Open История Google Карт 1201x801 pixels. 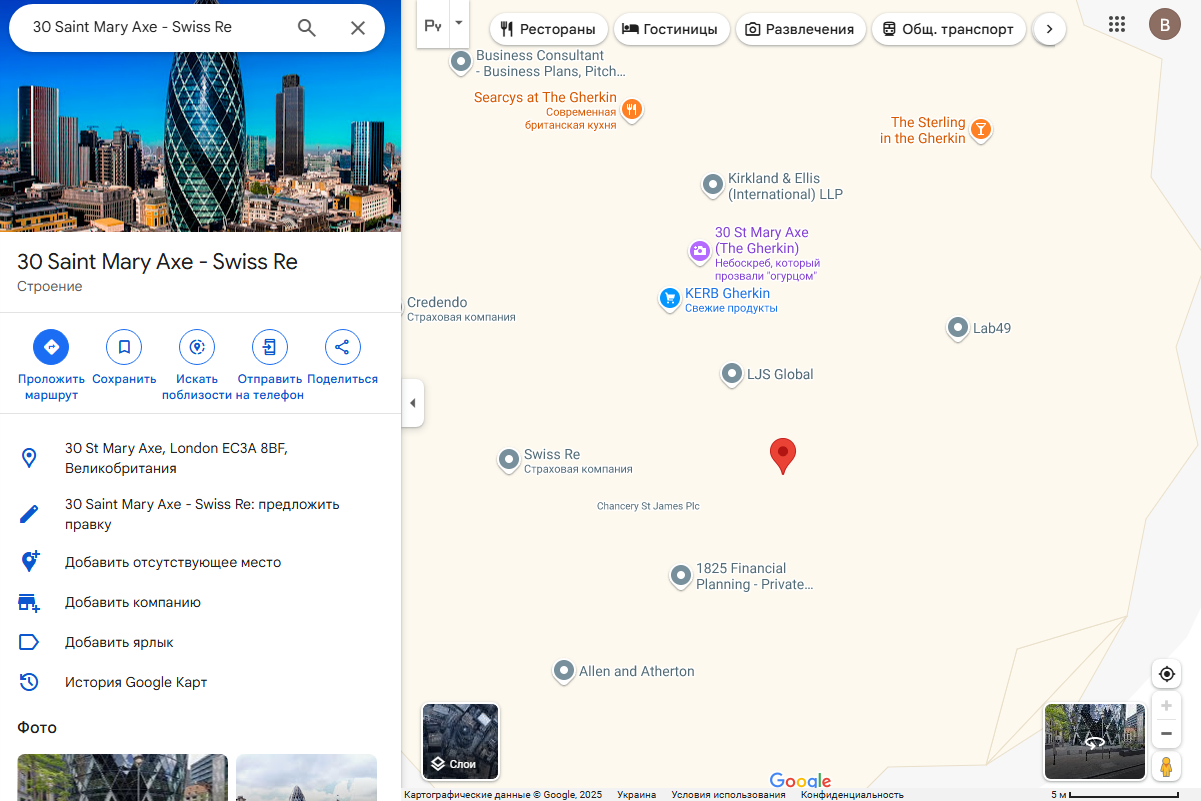click(200, 682)
